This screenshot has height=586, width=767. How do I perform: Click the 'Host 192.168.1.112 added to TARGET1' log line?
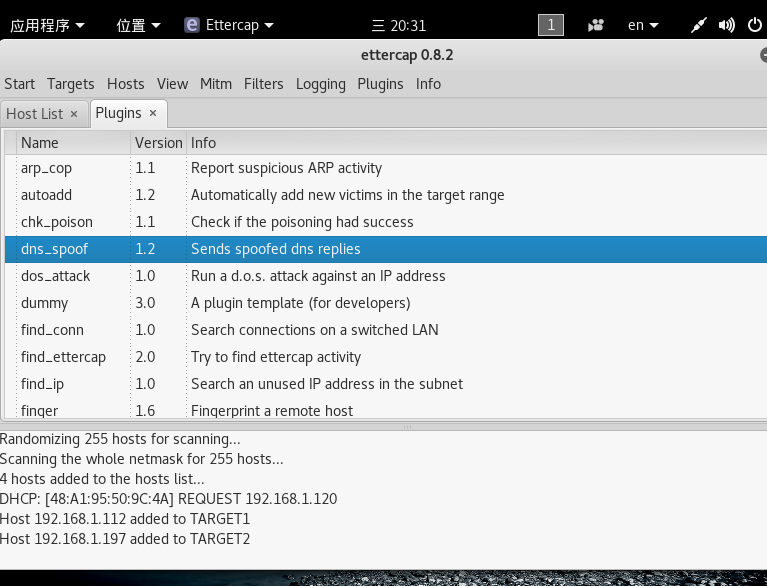click(125, 518)
